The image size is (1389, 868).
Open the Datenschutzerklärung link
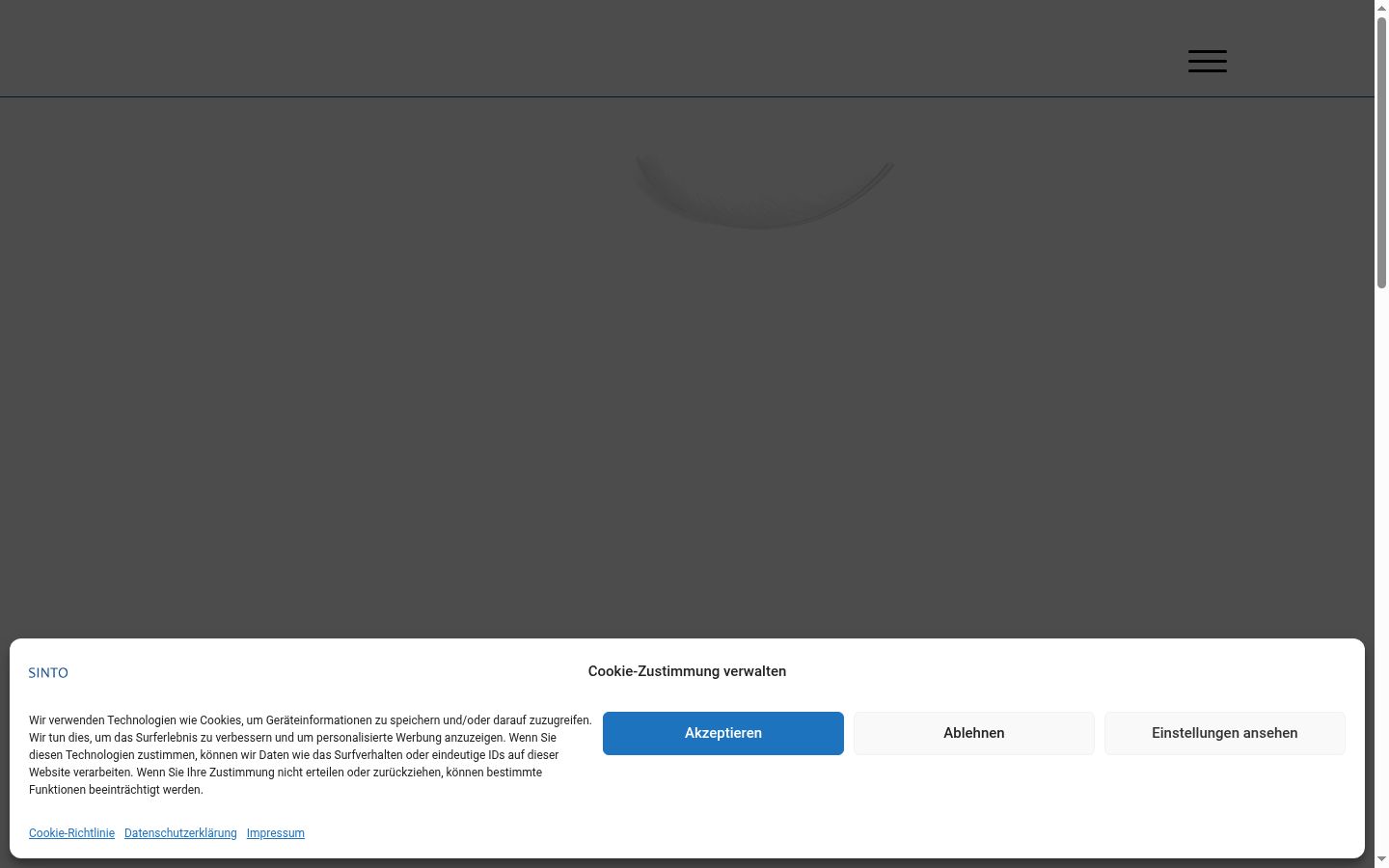pyautogui.click(x=180, y=833)
